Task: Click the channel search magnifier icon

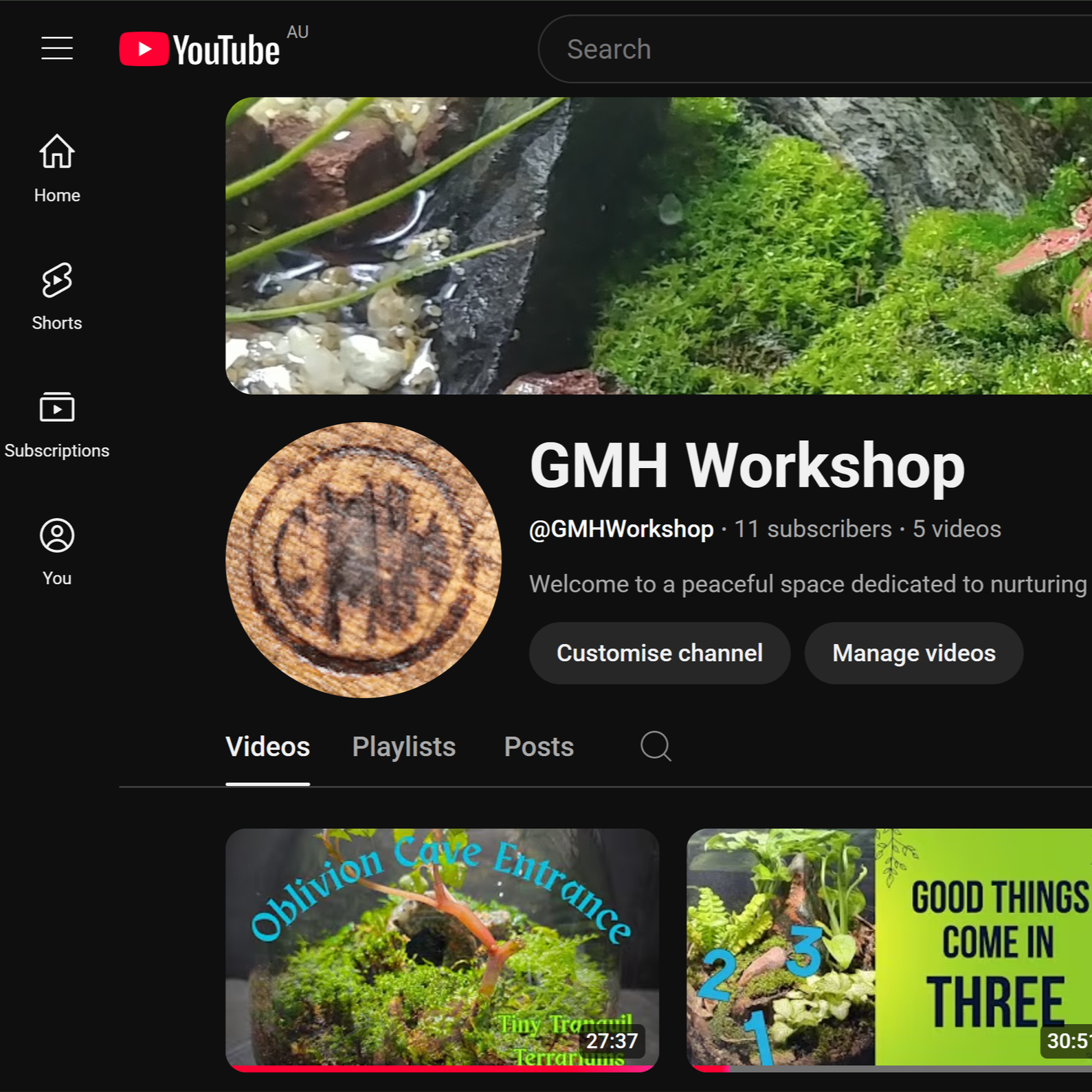Action: click(x=656, y=746)
